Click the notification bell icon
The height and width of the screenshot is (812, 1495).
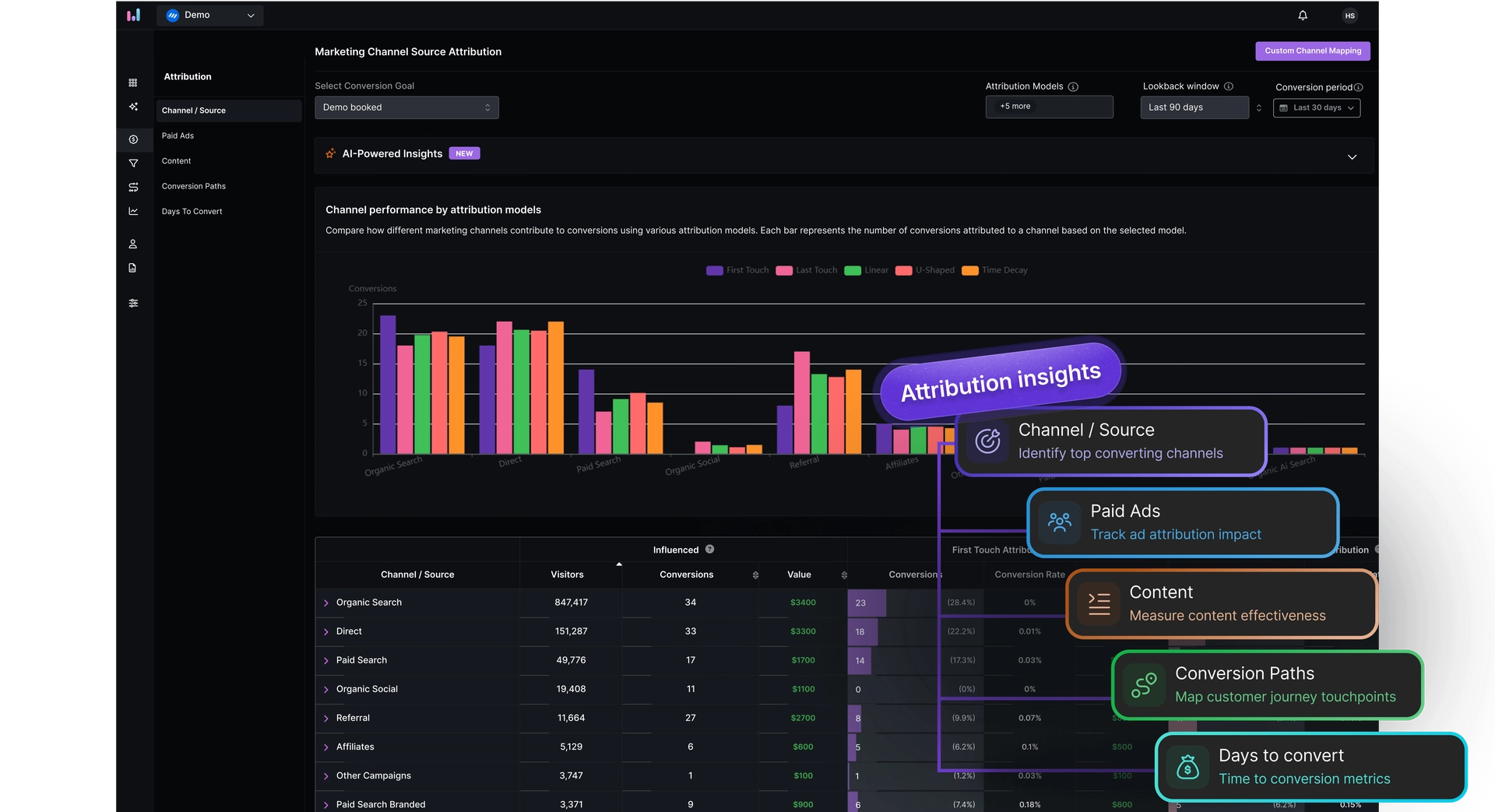[1303, 16]
